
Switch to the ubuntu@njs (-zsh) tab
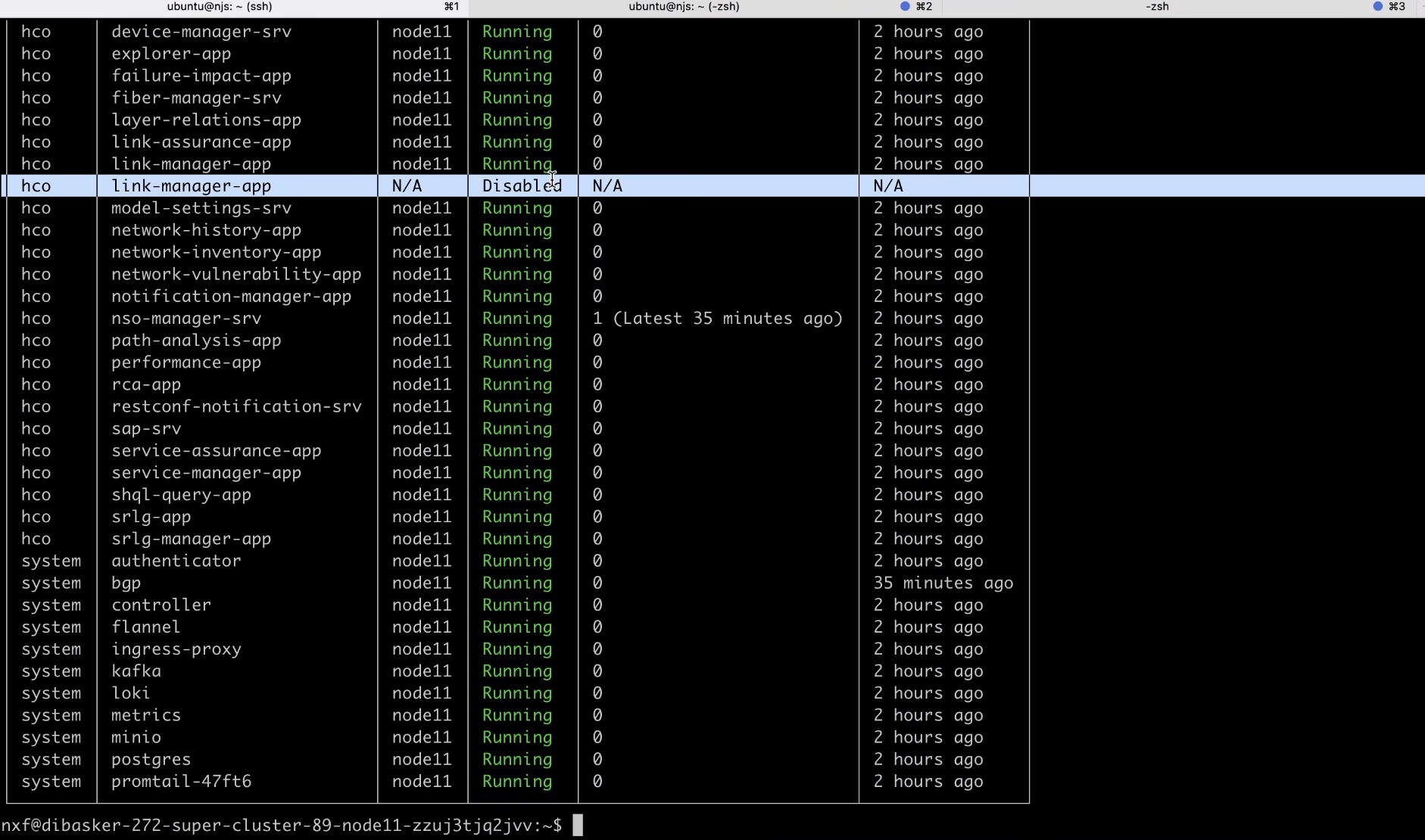click(684, 7)
